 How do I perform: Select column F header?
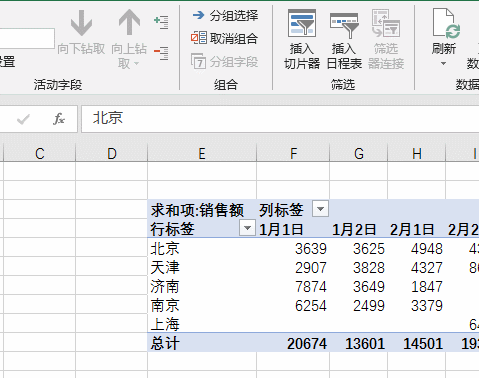(x=293, y=154)
